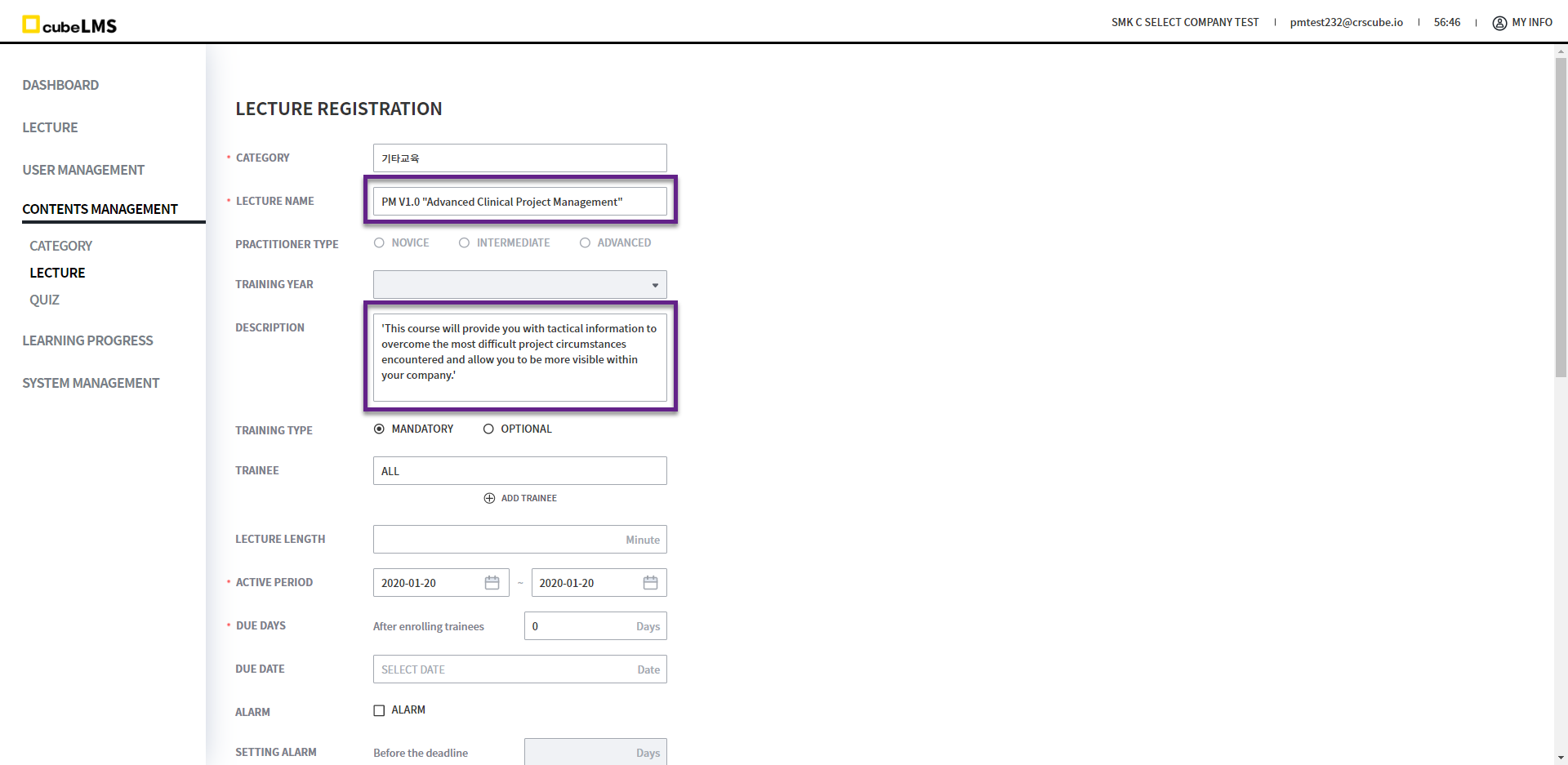Click the vertical scrollbar down arrow

point(1561,757)
